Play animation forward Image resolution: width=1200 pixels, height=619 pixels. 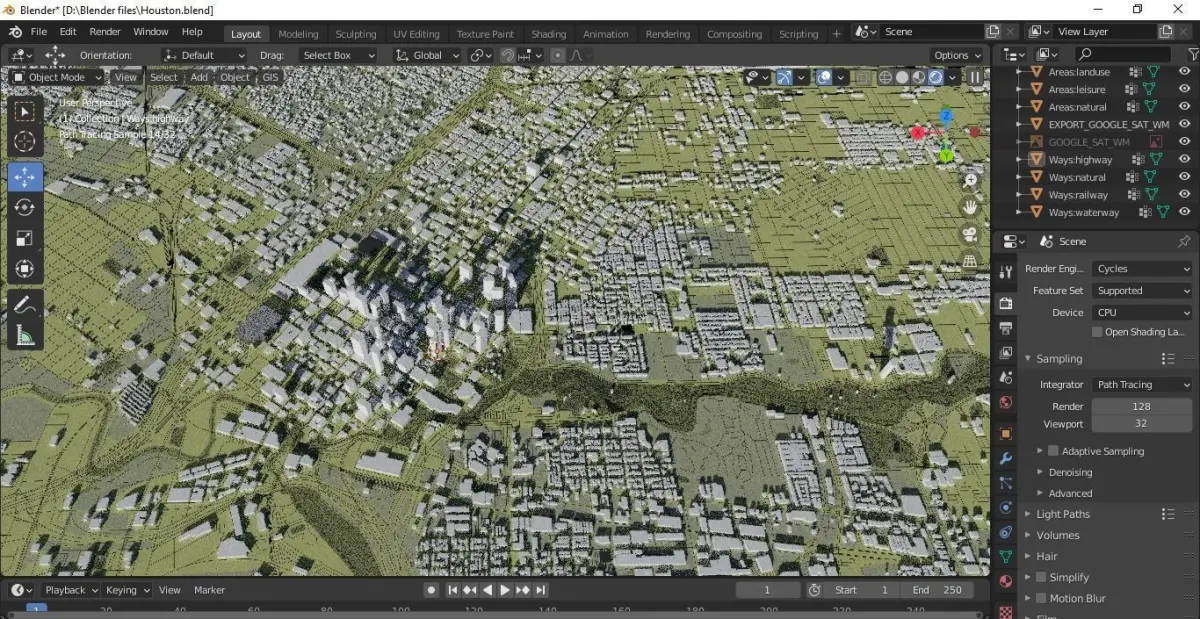coord(505,590)
